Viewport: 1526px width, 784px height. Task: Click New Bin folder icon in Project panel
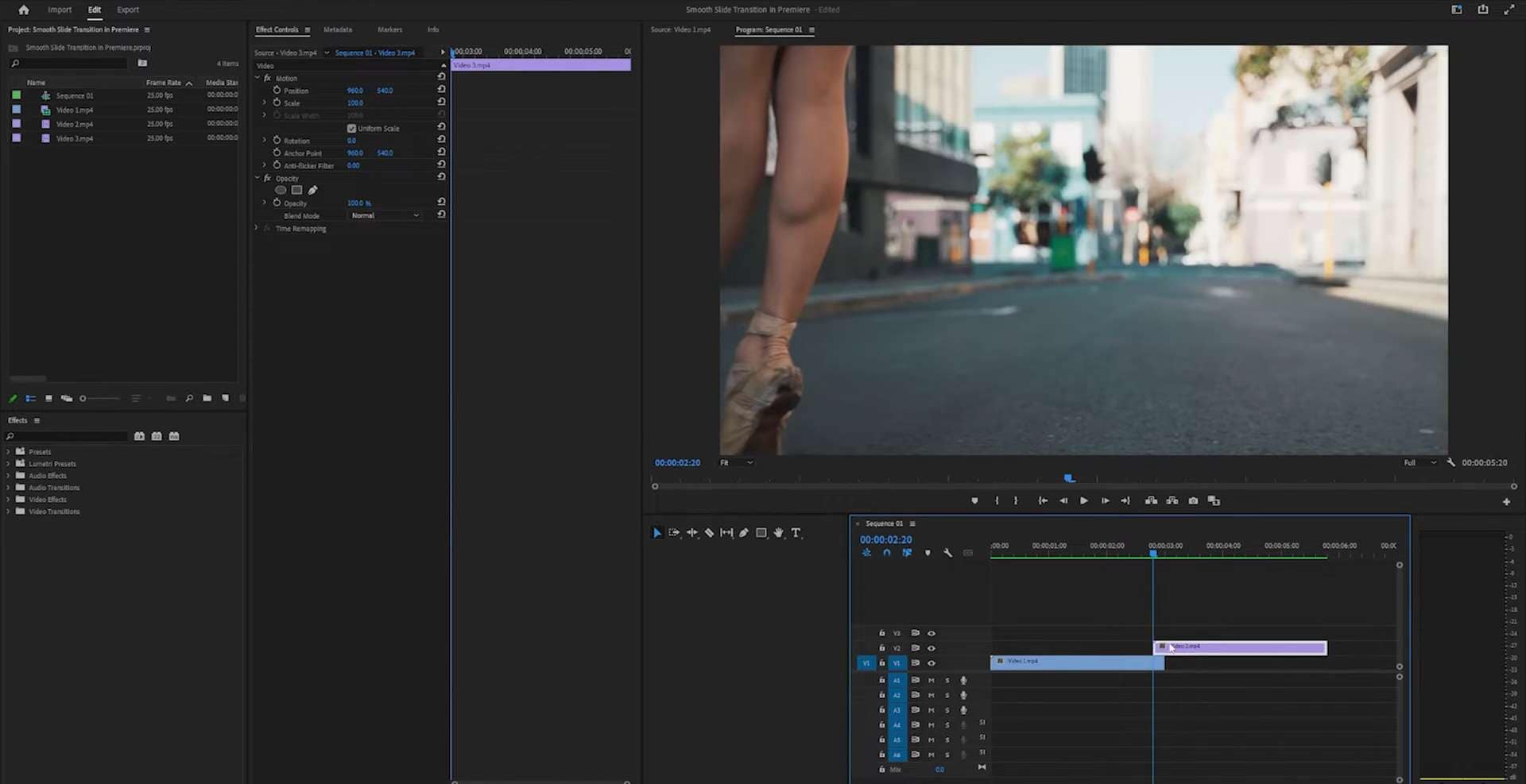pos(207,398)
